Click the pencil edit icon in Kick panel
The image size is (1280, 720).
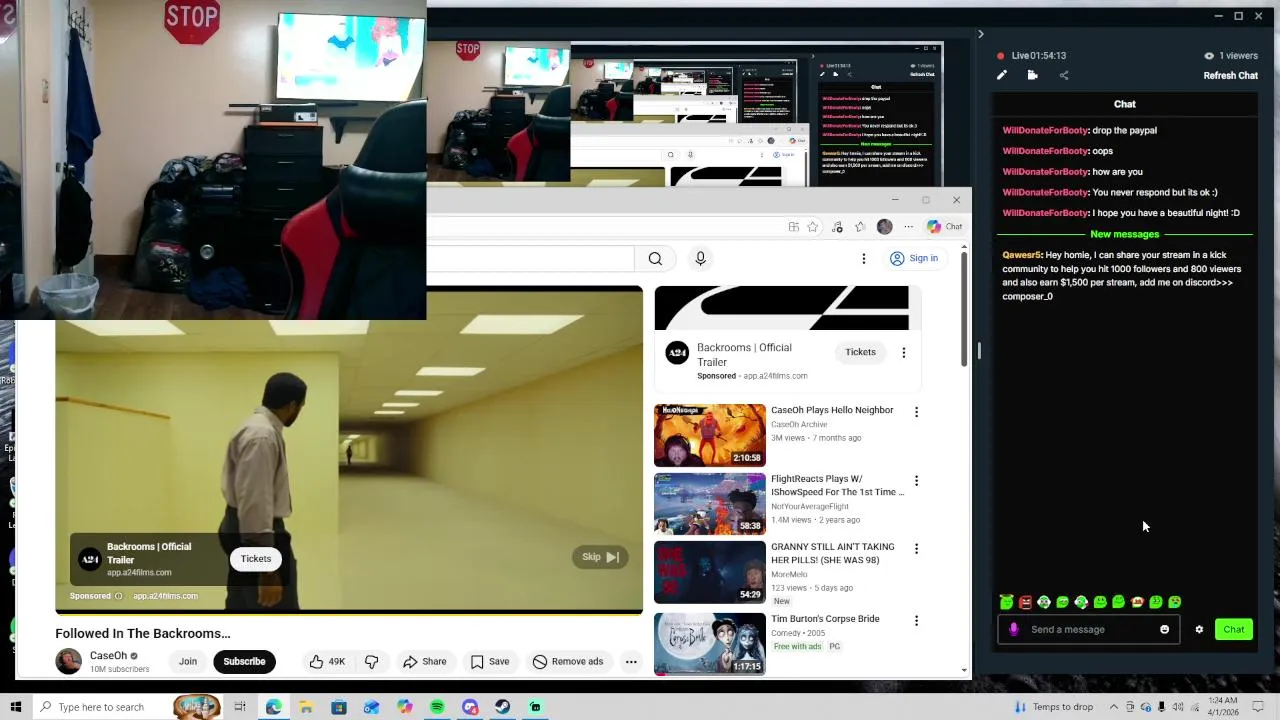(1002, 75)
